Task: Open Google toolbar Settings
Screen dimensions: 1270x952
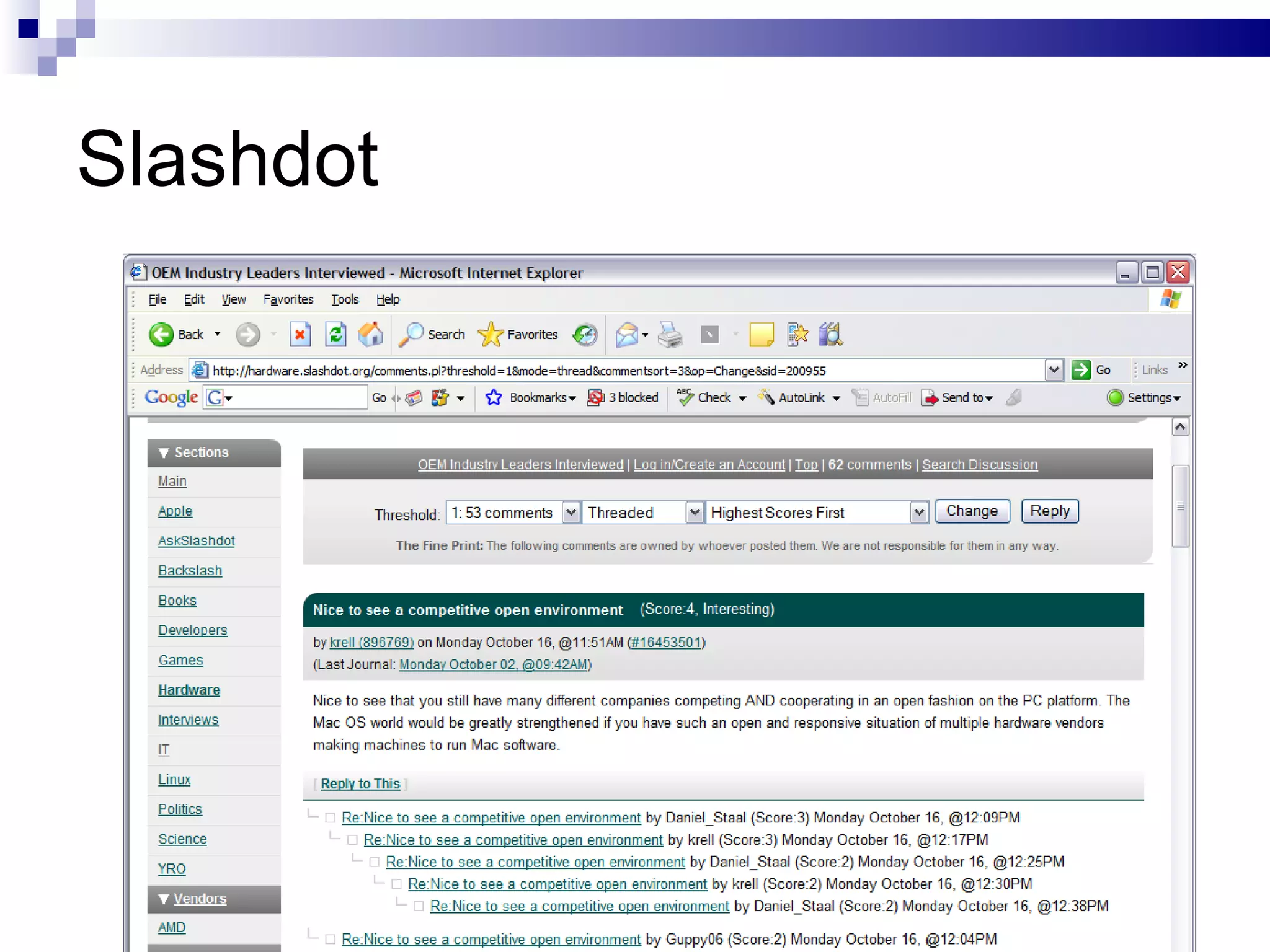Action: (1143, 397)
